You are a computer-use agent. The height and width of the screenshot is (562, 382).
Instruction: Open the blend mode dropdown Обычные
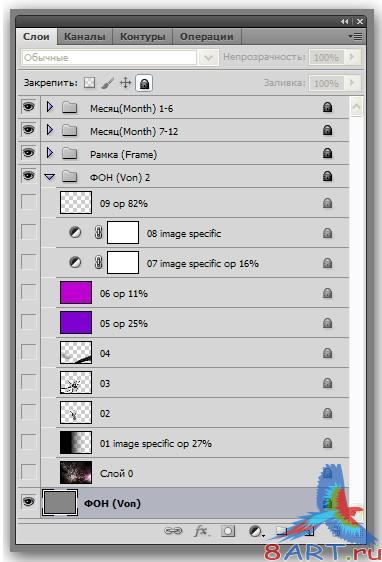click(x=120, y=57)
